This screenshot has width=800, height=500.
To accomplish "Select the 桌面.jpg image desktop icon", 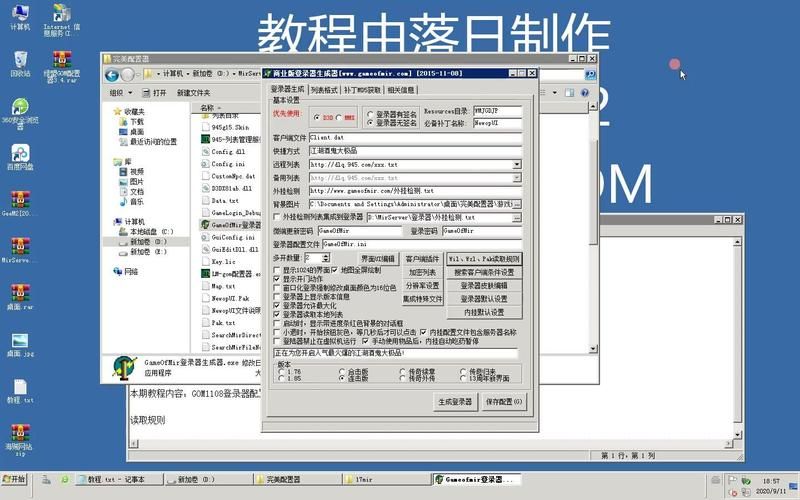I will click(20, 344).
